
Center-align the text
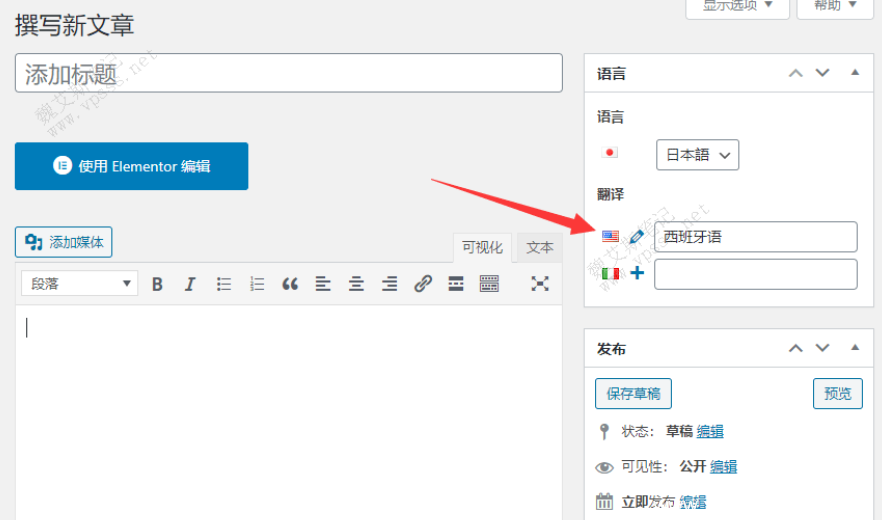pos(356,284)
